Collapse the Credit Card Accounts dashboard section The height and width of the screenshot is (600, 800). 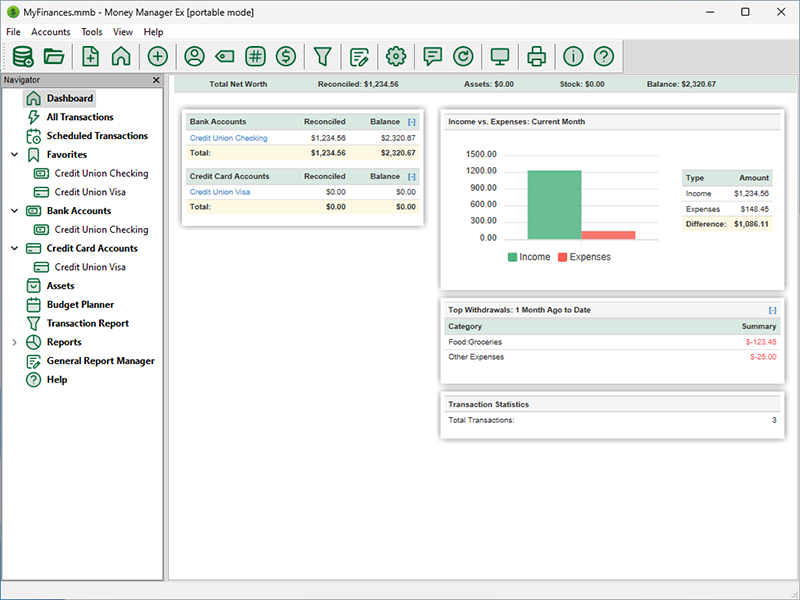[x=412, y=177]
